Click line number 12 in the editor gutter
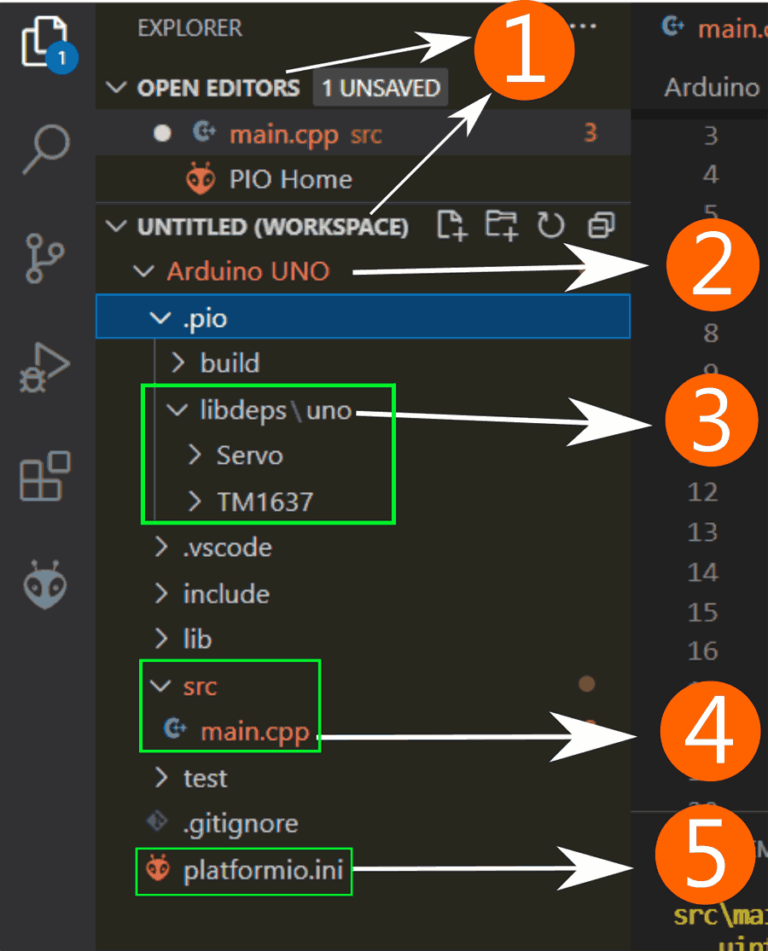 click(702, 492)
